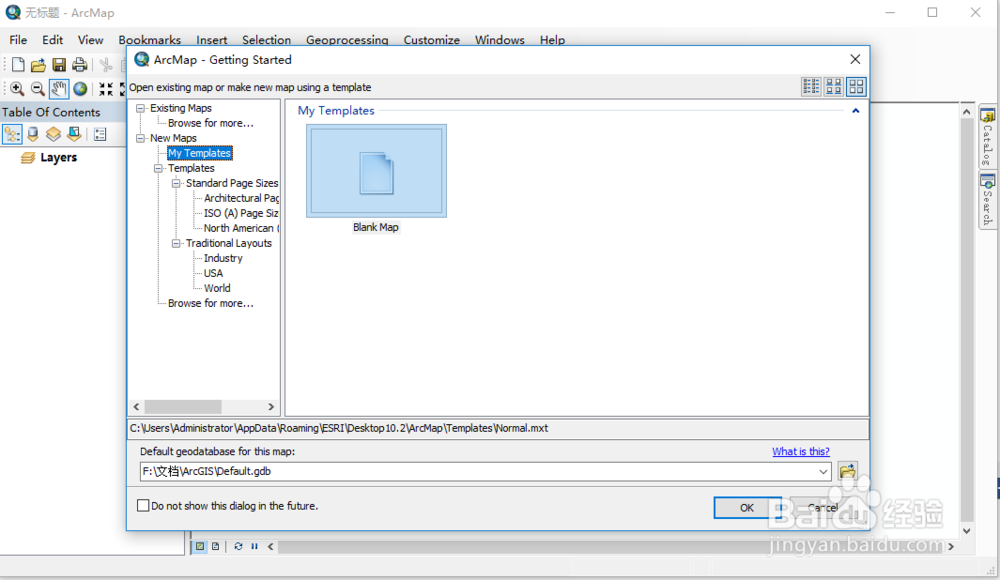This screenshot has width=1000, height=580.
Task: Select ISO (A) Page Sizes item
Action: point(241,213)
